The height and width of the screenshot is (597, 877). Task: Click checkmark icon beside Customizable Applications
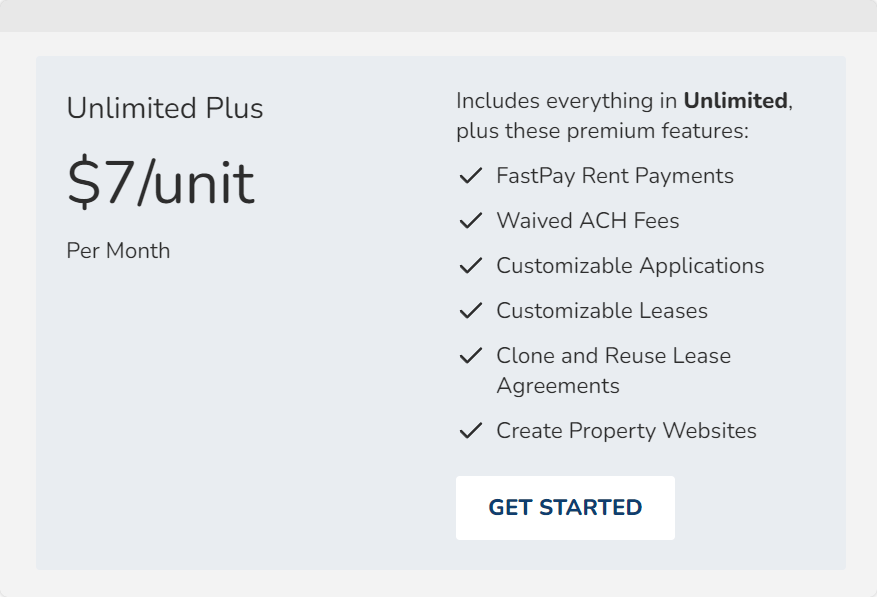[470, 266]
